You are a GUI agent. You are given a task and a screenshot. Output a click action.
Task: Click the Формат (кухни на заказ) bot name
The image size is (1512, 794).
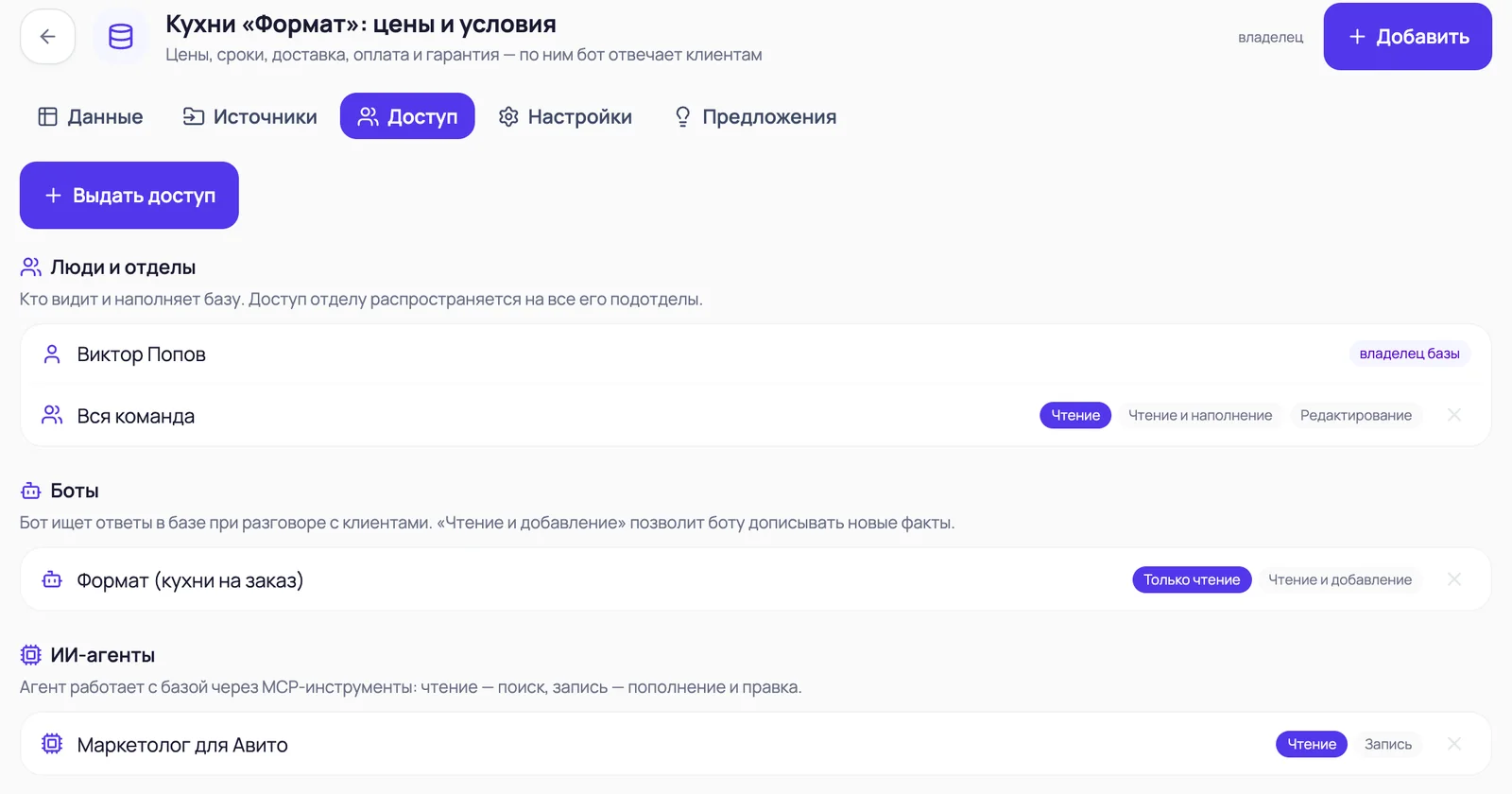click(190, 580)
